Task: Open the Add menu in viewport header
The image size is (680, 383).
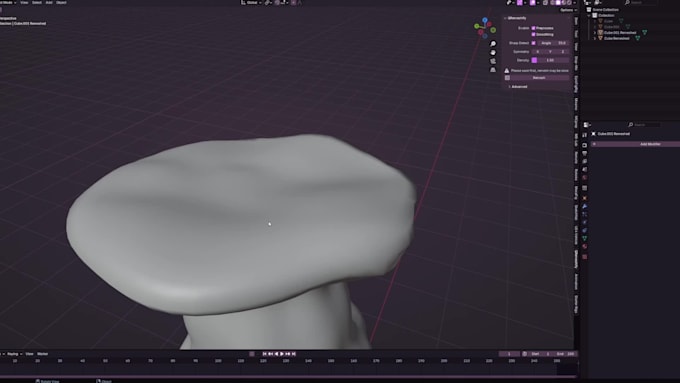Action: pos(49,3)
